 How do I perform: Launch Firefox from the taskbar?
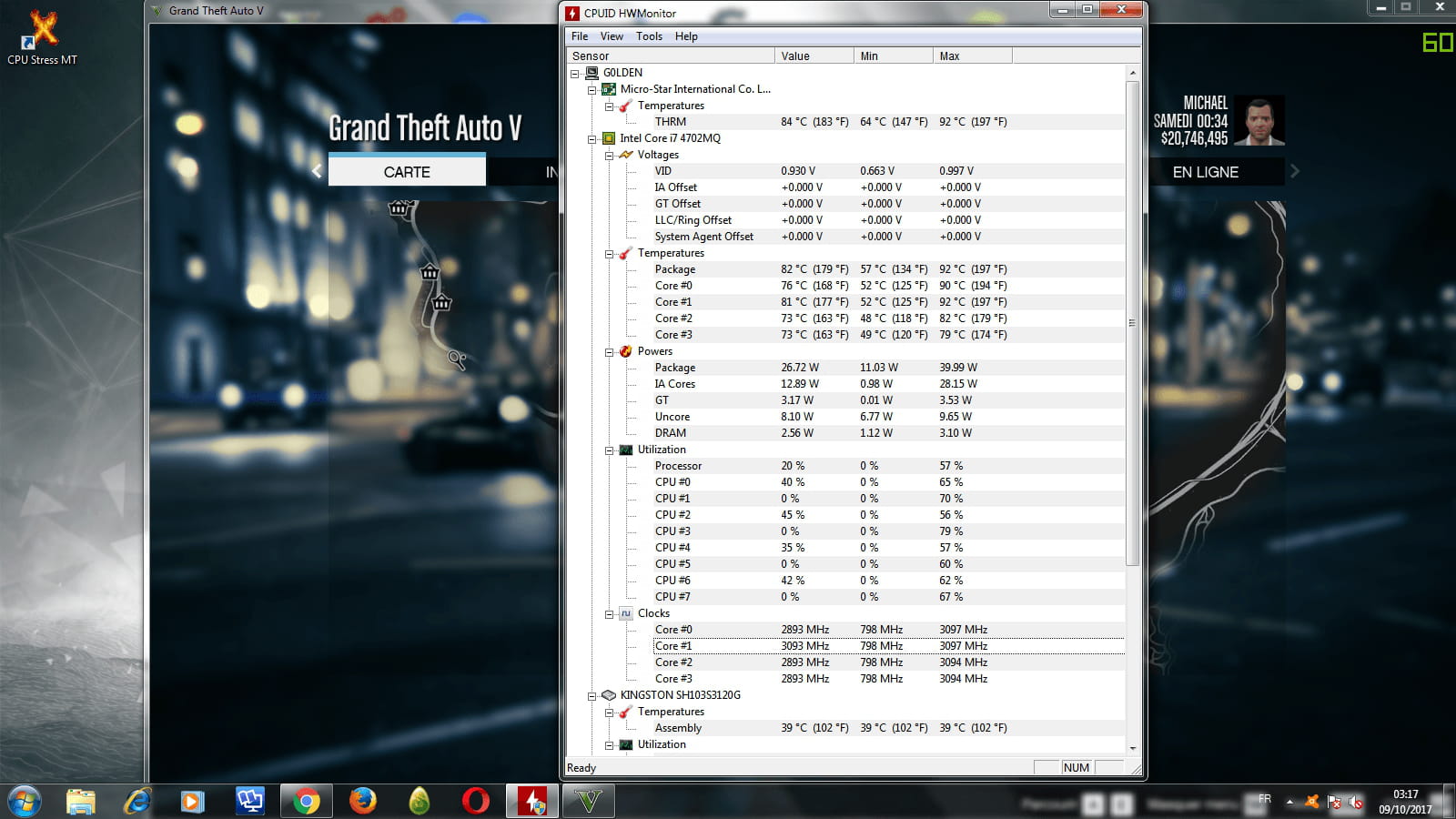(363, 802)
